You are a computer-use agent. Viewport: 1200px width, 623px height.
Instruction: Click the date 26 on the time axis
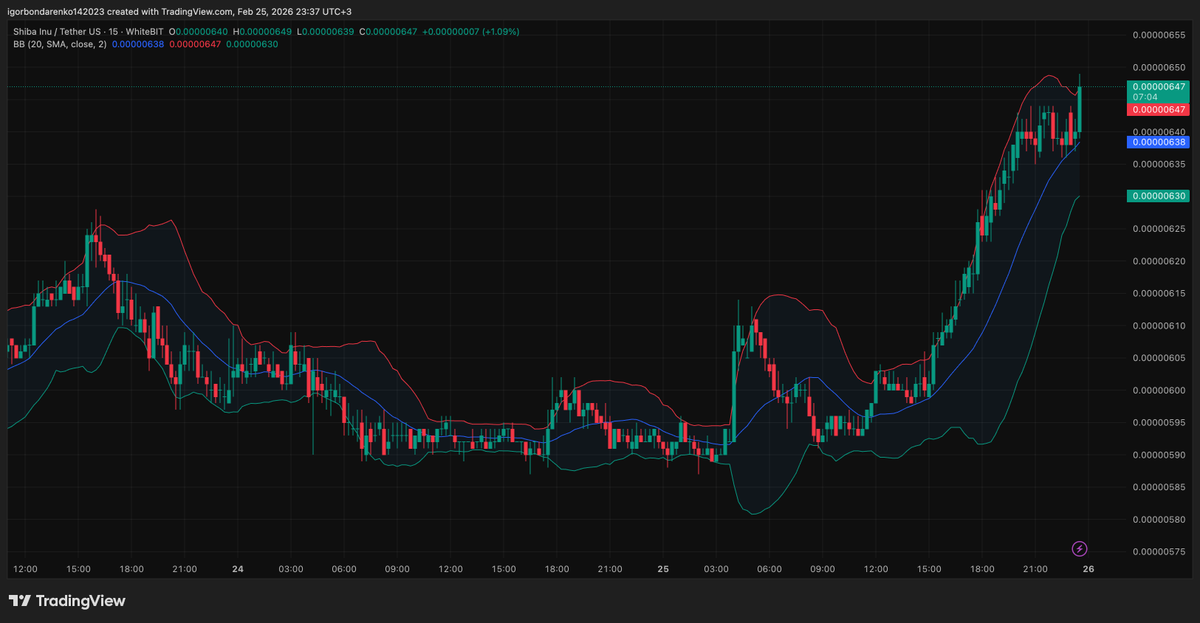click(1090, 568)
